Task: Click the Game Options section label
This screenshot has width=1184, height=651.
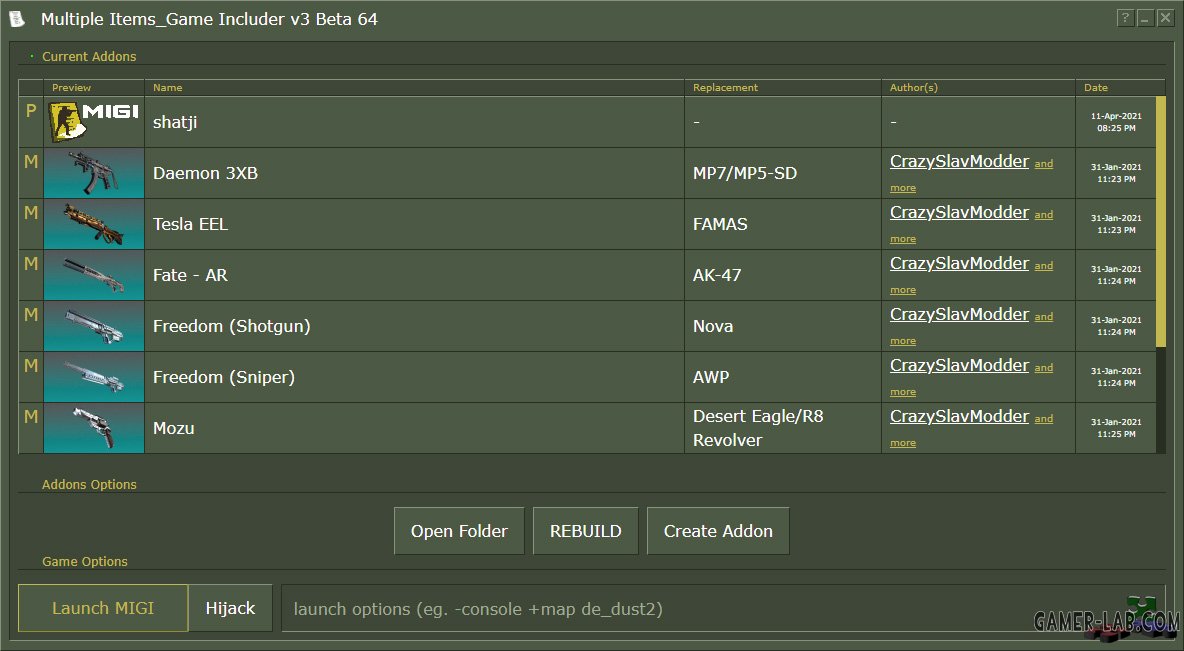Action: coord(85,562)
